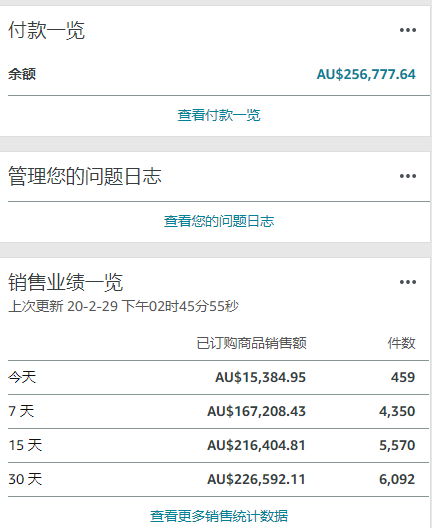
Task: Click the 459 units value
Action: click(403, 377)
